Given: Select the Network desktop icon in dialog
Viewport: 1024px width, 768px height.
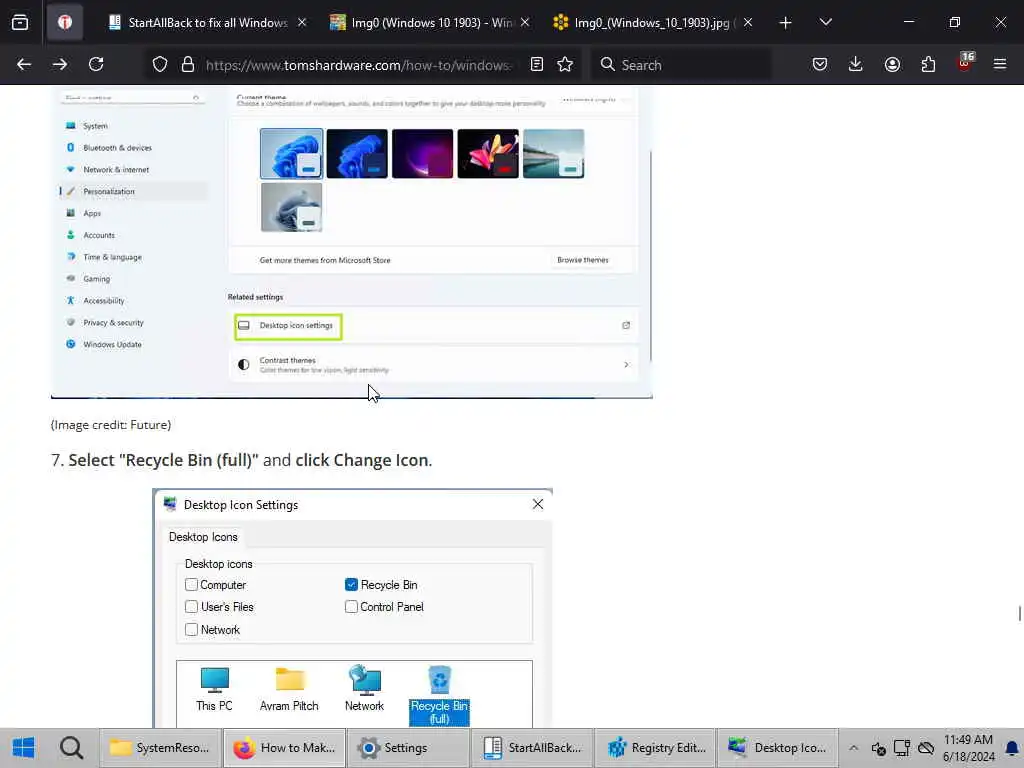Looking at the screenshot, I should point(364,689).
